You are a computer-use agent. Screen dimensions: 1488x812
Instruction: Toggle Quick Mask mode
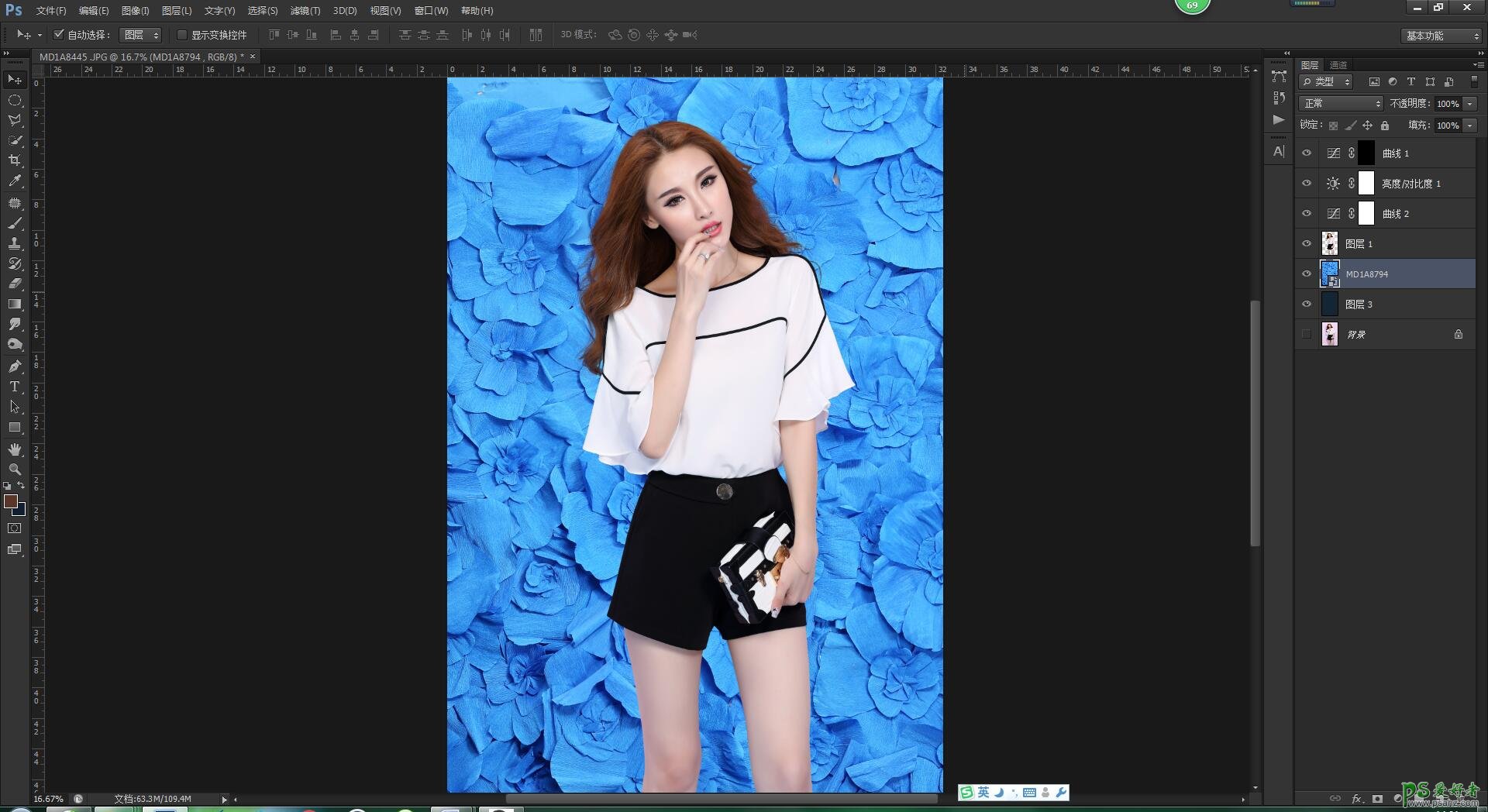(x=15, y=528)
